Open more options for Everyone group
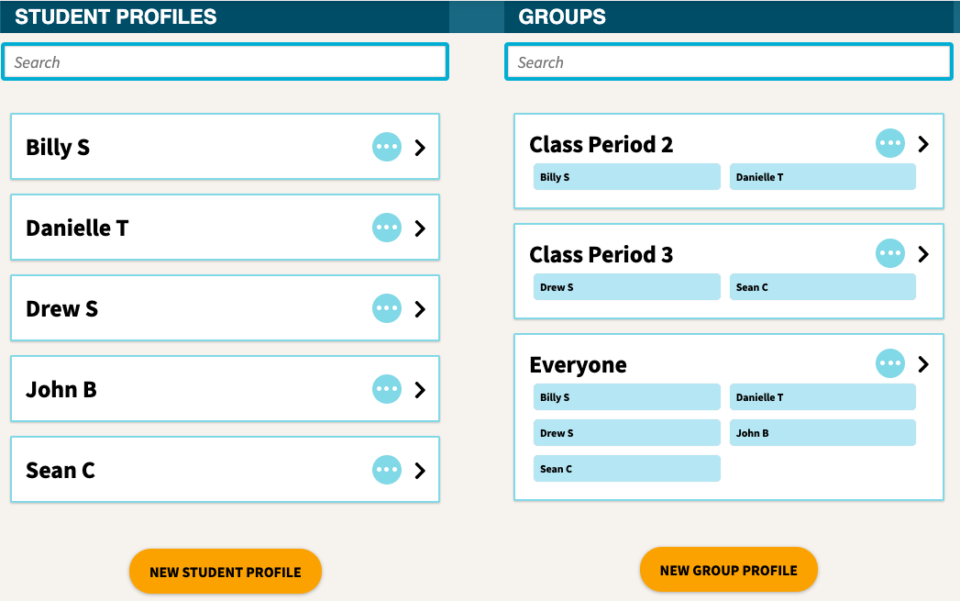Viewport: 960px width, 601px height. (890, 364)
